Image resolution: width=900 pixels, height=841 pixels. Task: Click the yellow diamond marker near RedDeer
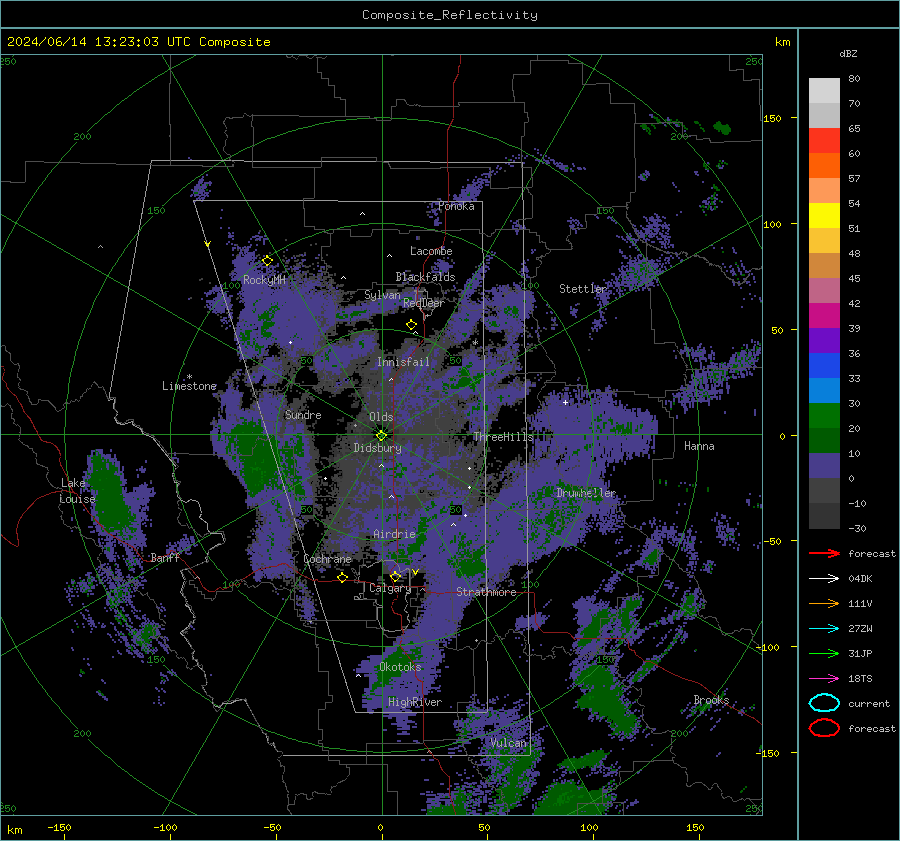tap(411, 325)
